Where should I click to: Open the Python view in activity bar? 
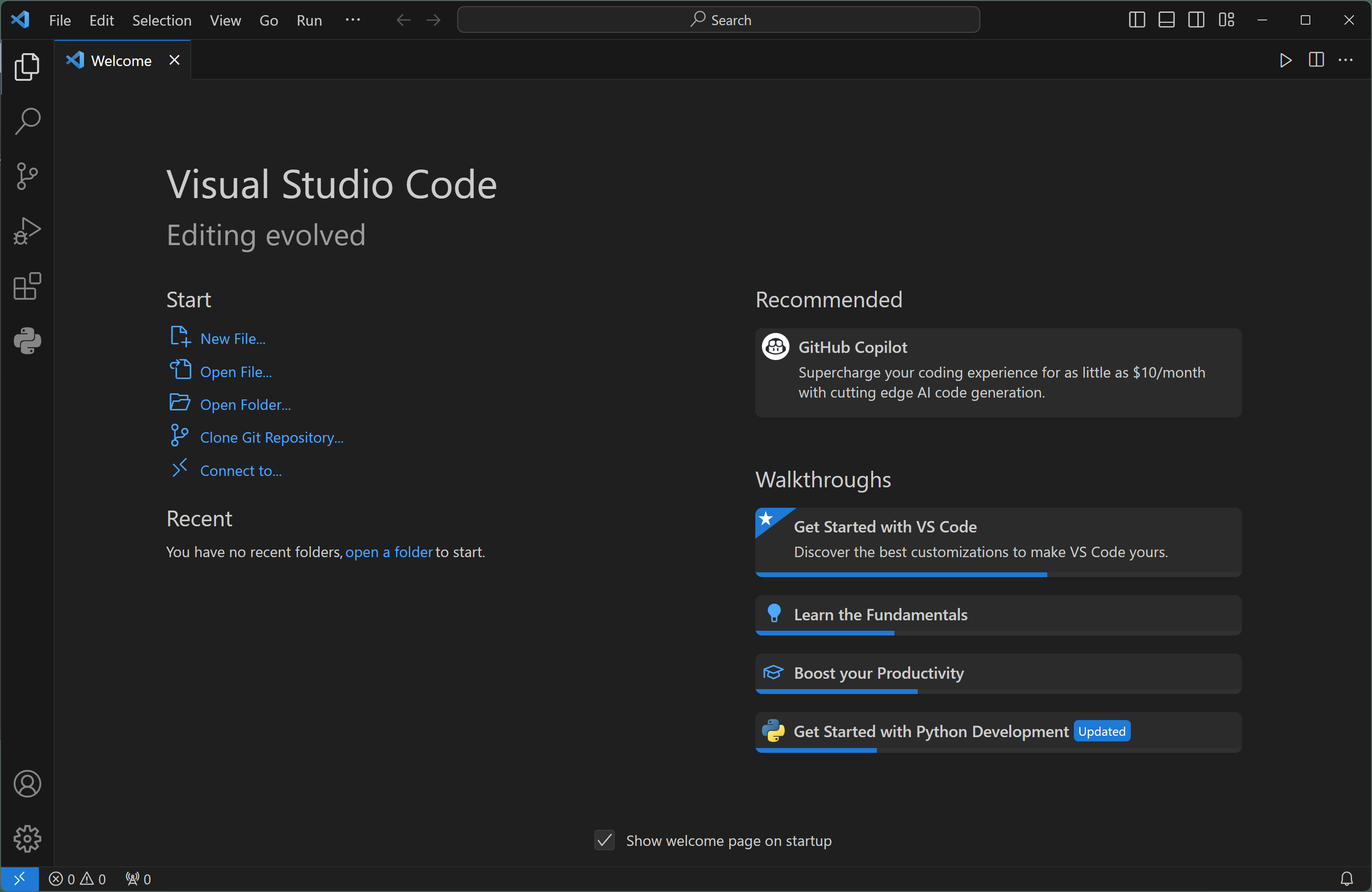[x=27, y=341]
